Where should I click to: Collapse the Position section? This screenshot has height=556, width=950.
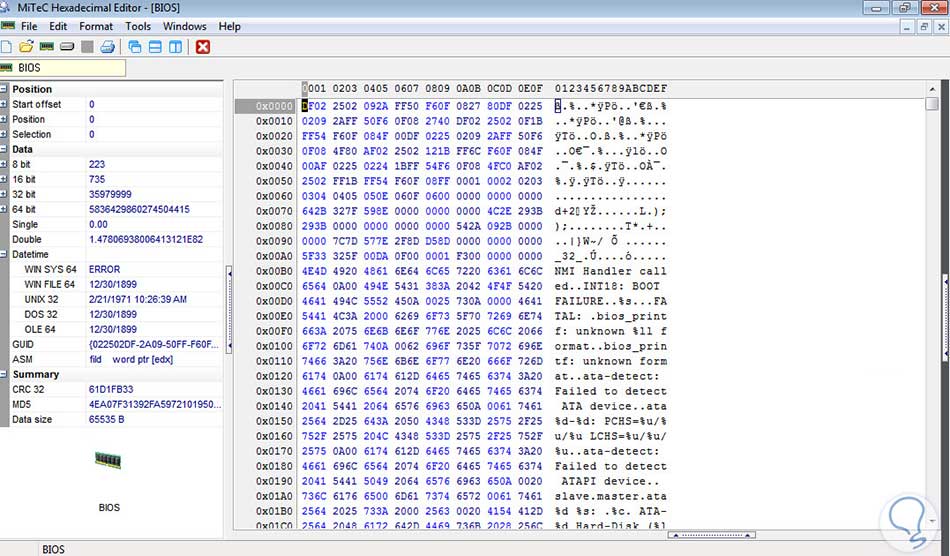(x=5, y=89)
